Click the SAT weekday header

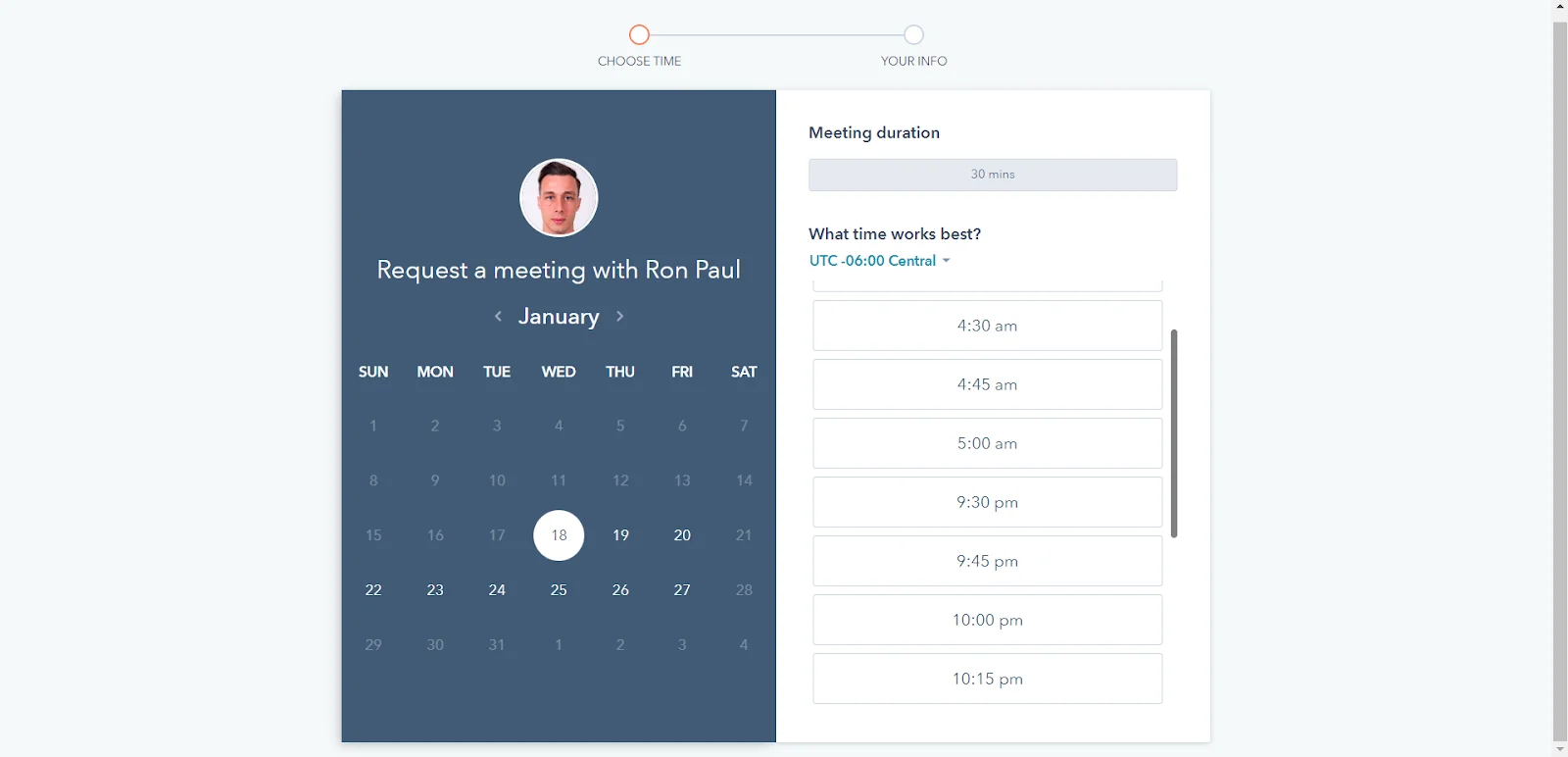click(x=744, y=372)
